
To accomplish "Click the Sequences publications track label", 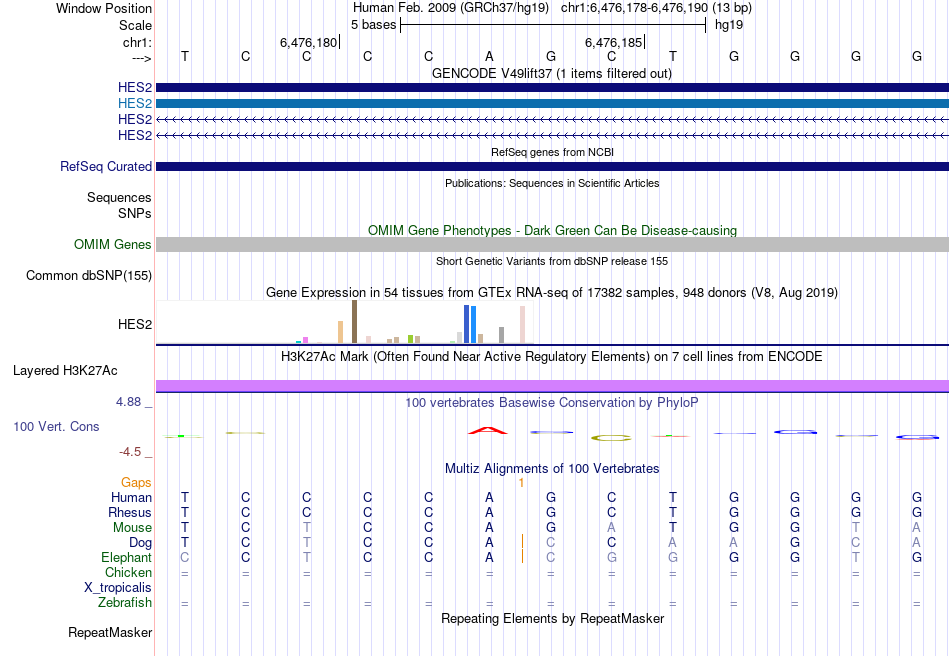I will 119,197.
